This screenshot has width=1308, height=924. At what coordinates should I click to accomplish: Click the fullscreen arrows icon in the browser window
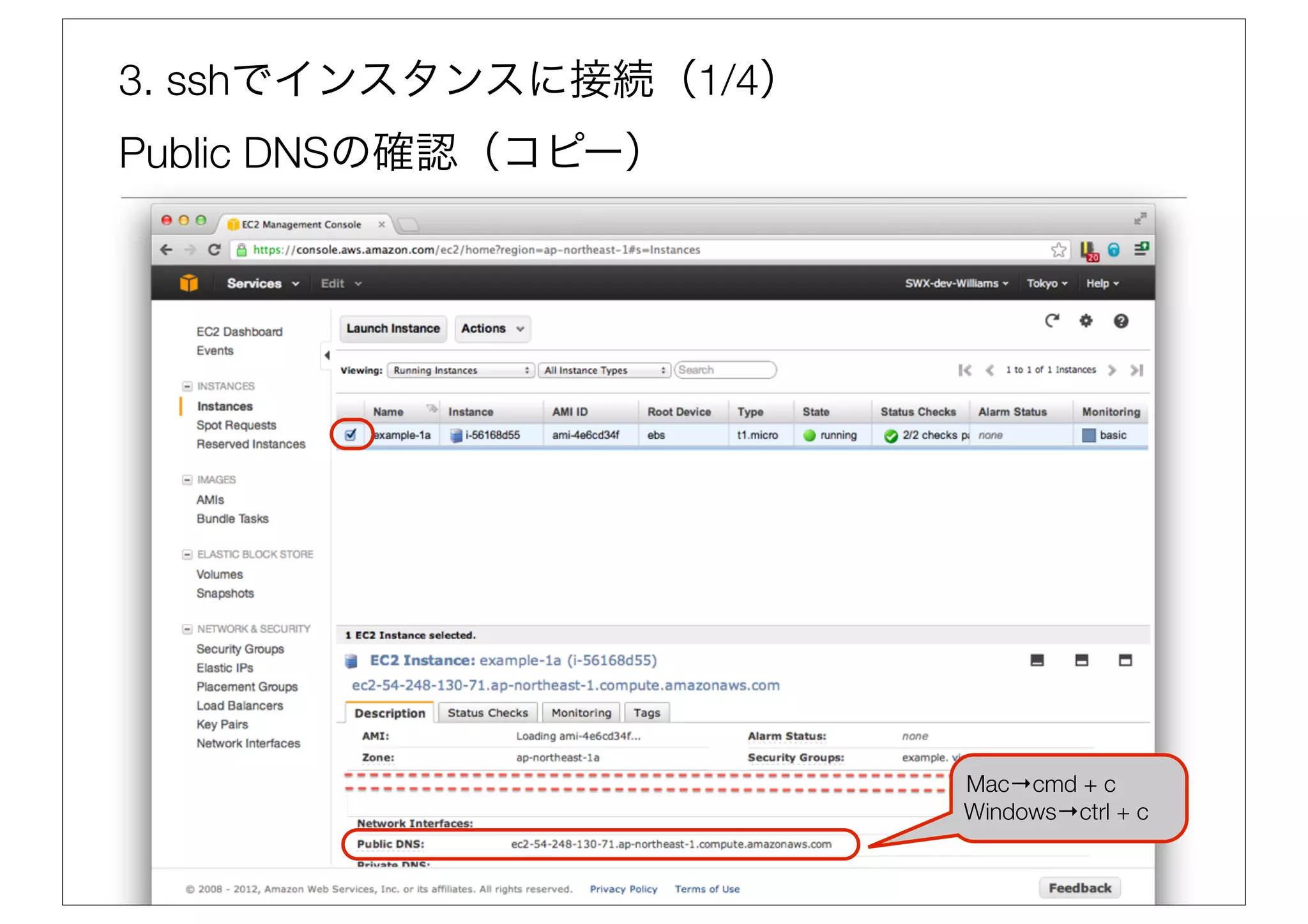[1140, 219]
